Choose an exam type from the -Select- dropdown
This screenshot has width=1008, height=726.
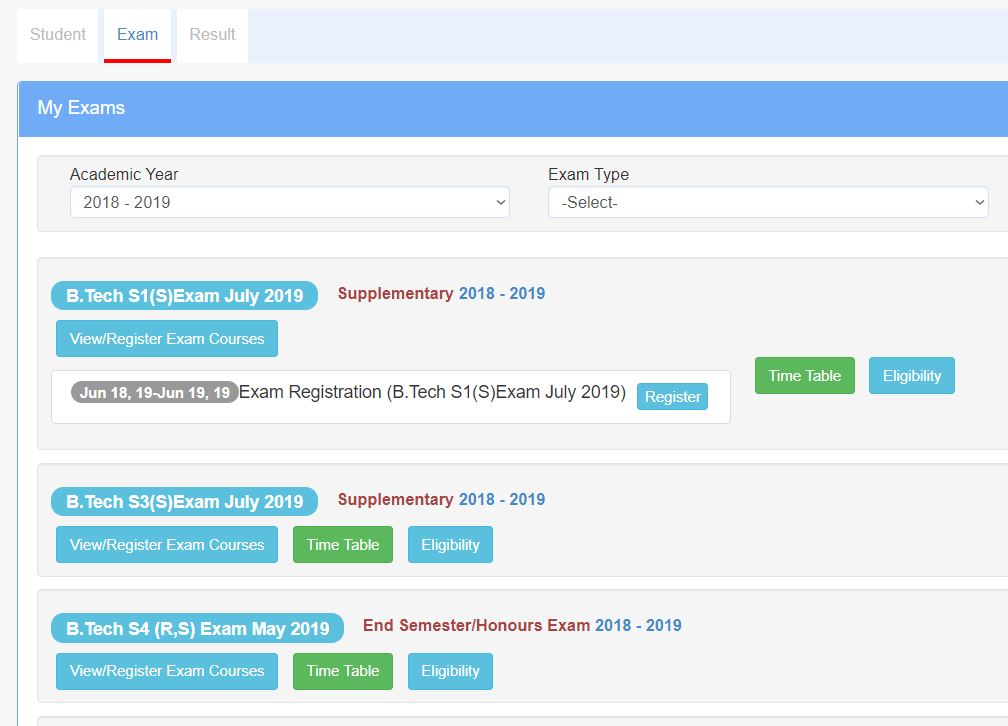coord(767,201)
